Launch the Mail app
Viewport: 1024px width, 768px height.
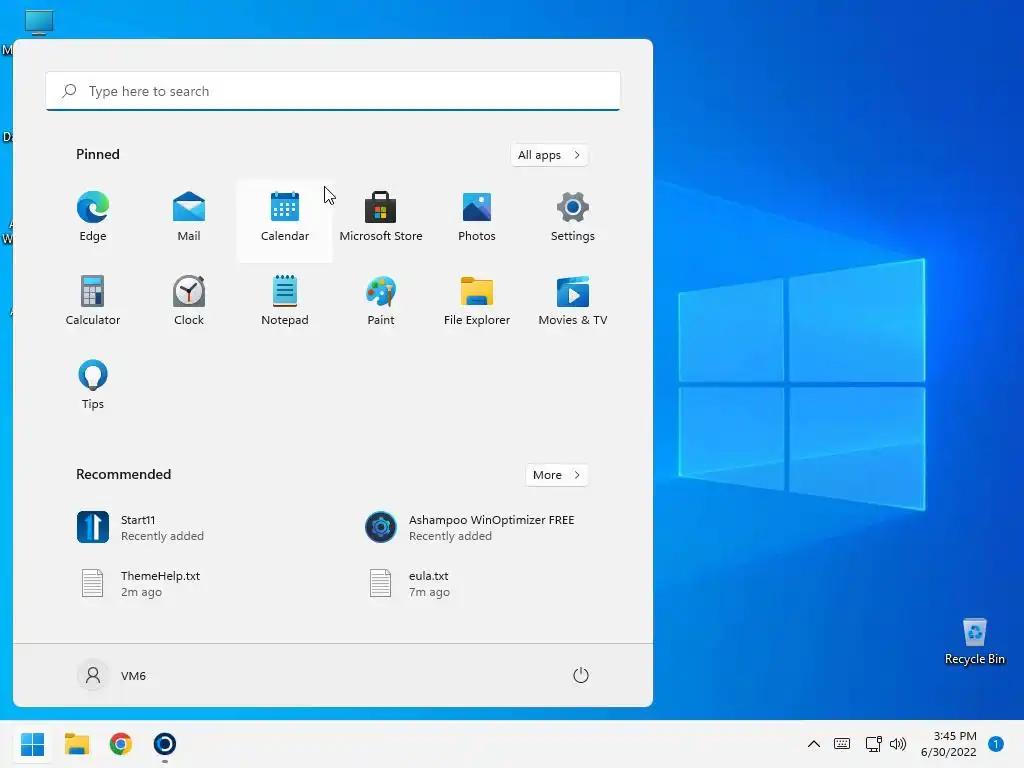pyautogui.click(x=189, y=217)
